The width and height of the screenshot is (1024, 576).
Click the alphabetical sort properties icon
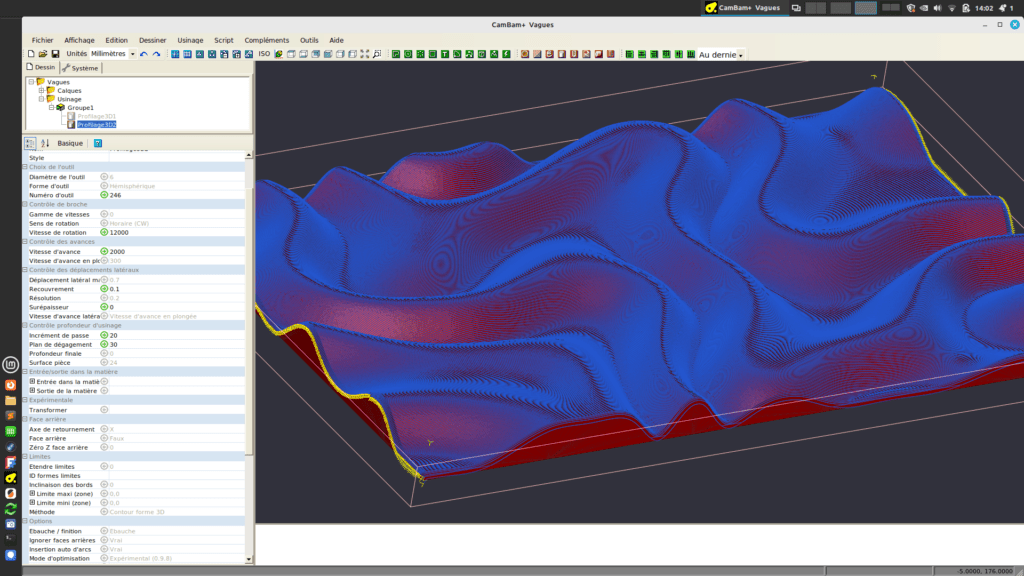point(45,143)
